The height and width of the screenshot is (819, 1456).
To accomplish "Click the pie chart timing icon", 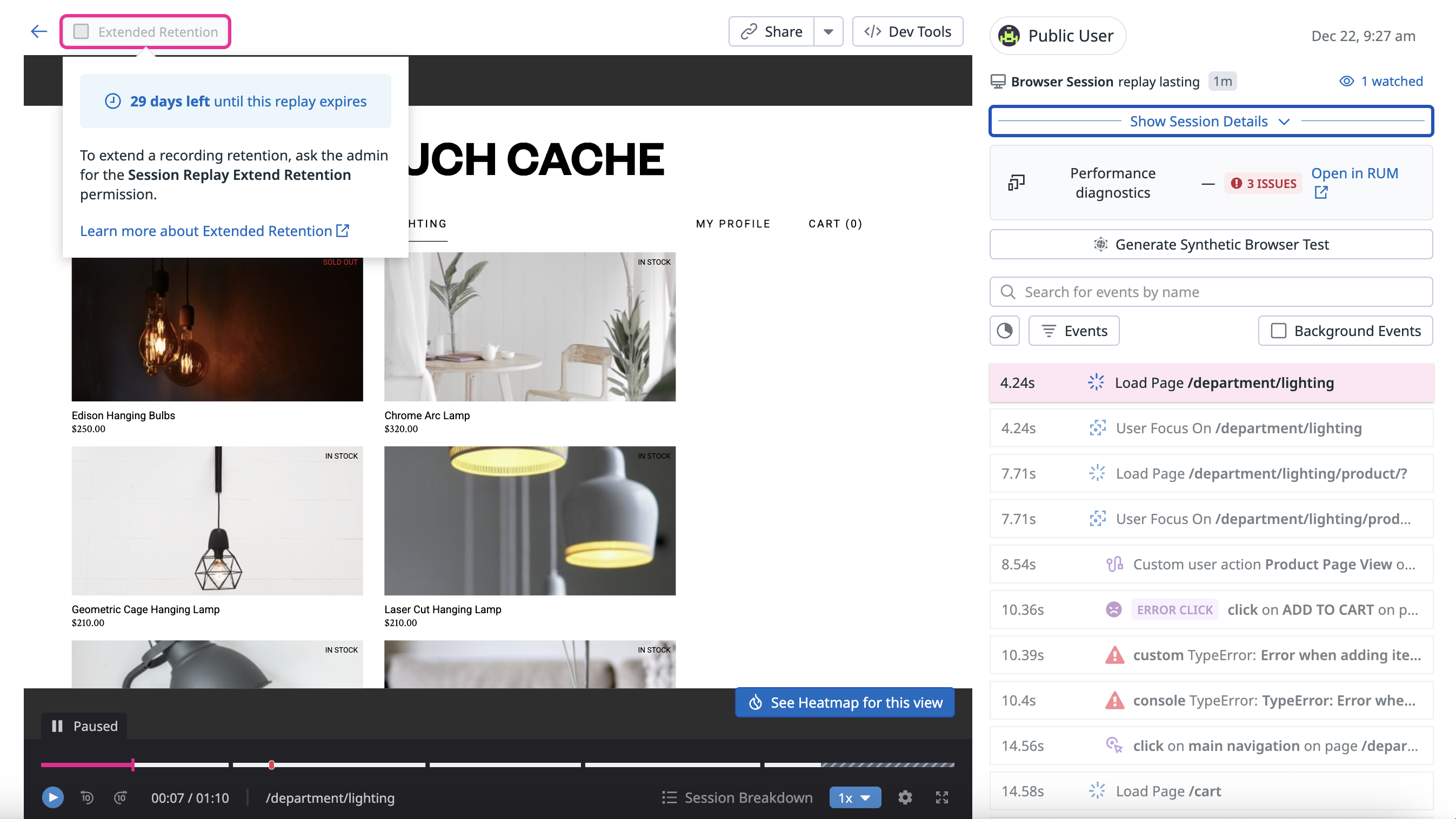I will 1004,331.
